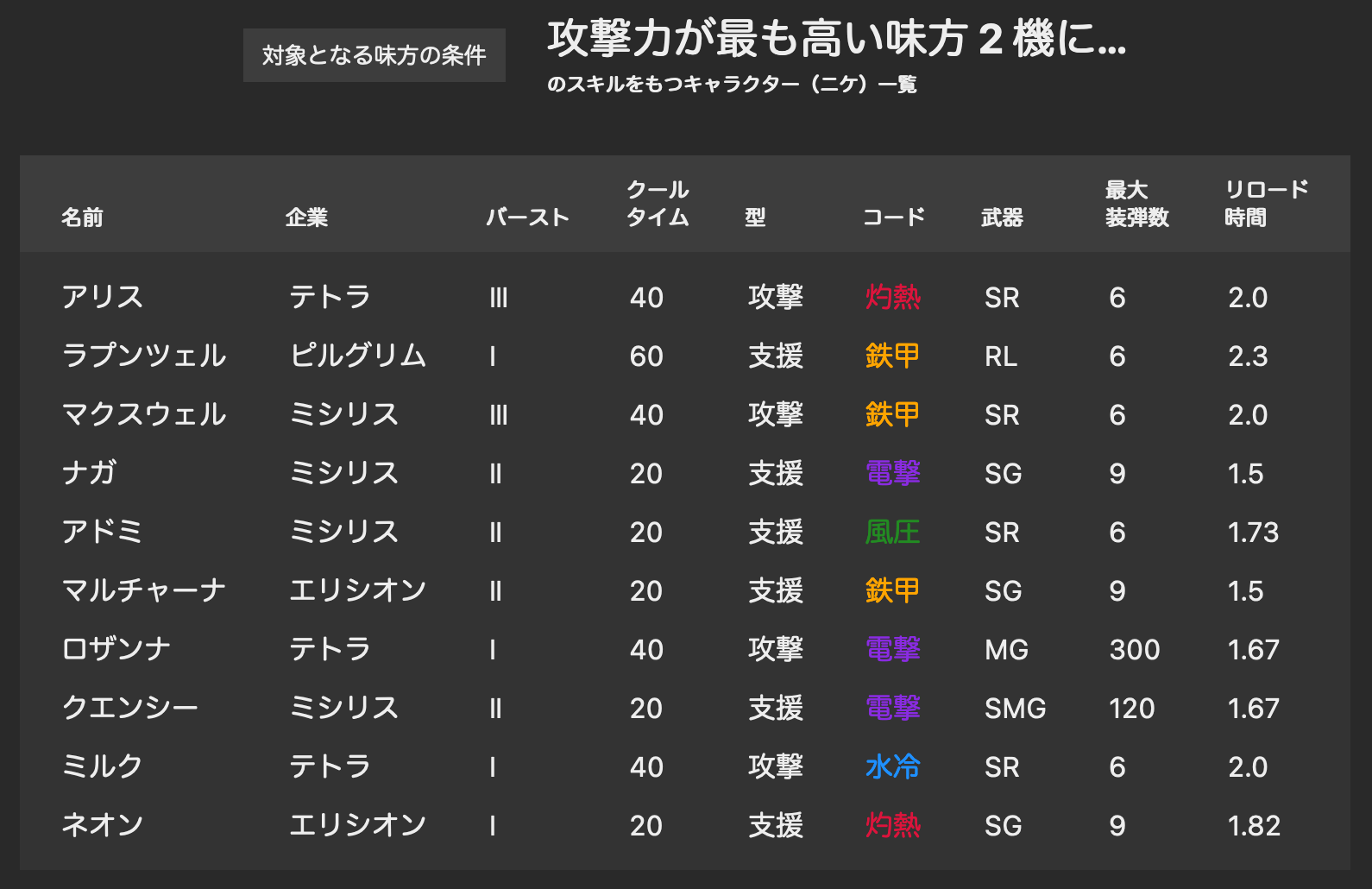The width and height of the screenshot is (1372, 889).
Task: Sort by 型 column header
Action: click(x=755, y=218)
